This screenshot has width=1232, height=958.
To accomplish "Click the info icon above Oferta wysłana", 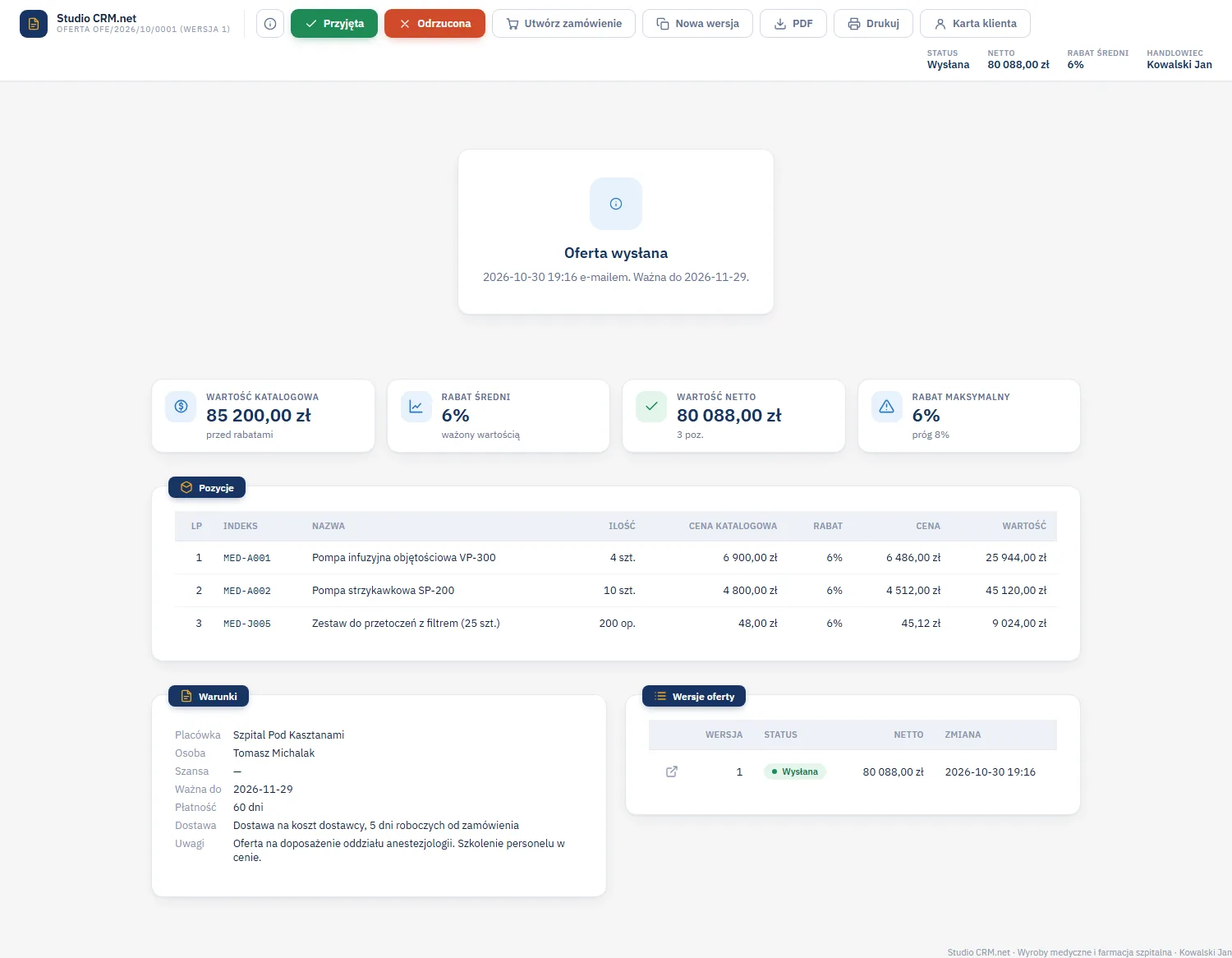I will pos(616,204).
